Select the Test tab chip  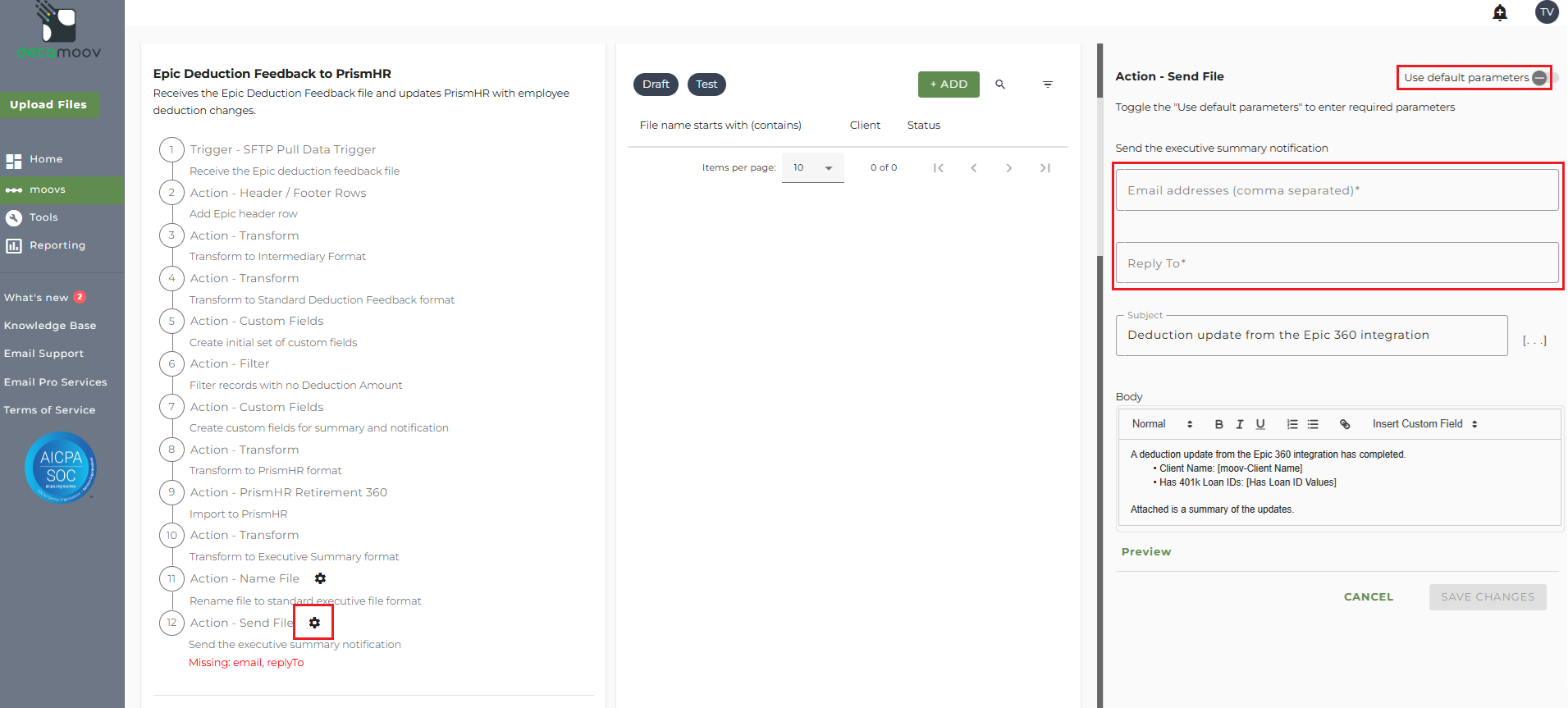point(706,85)
